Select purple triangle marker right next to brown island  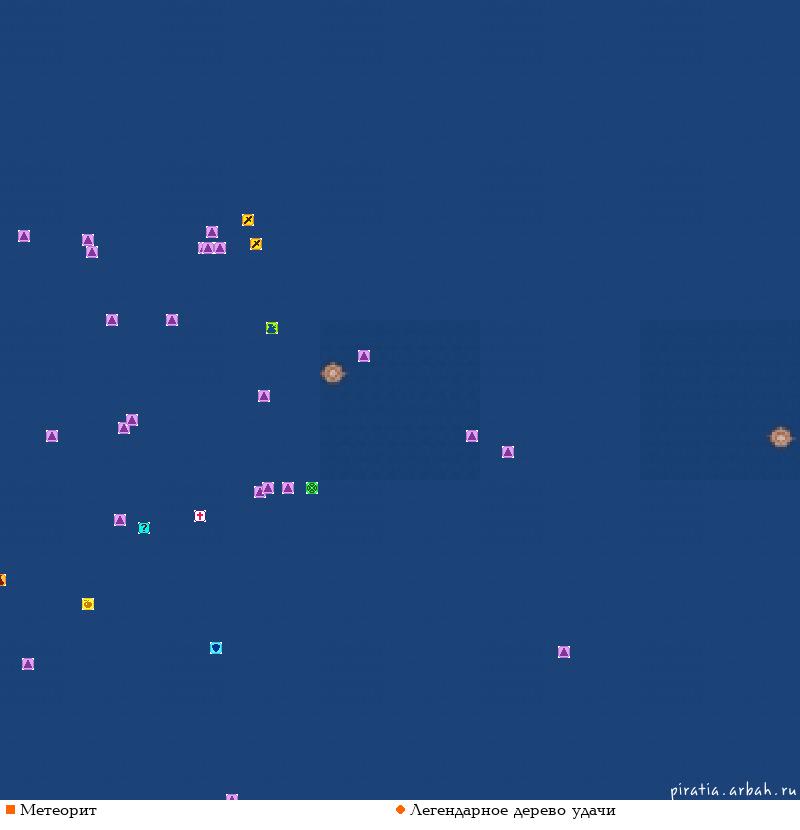(x=364, y=356)
